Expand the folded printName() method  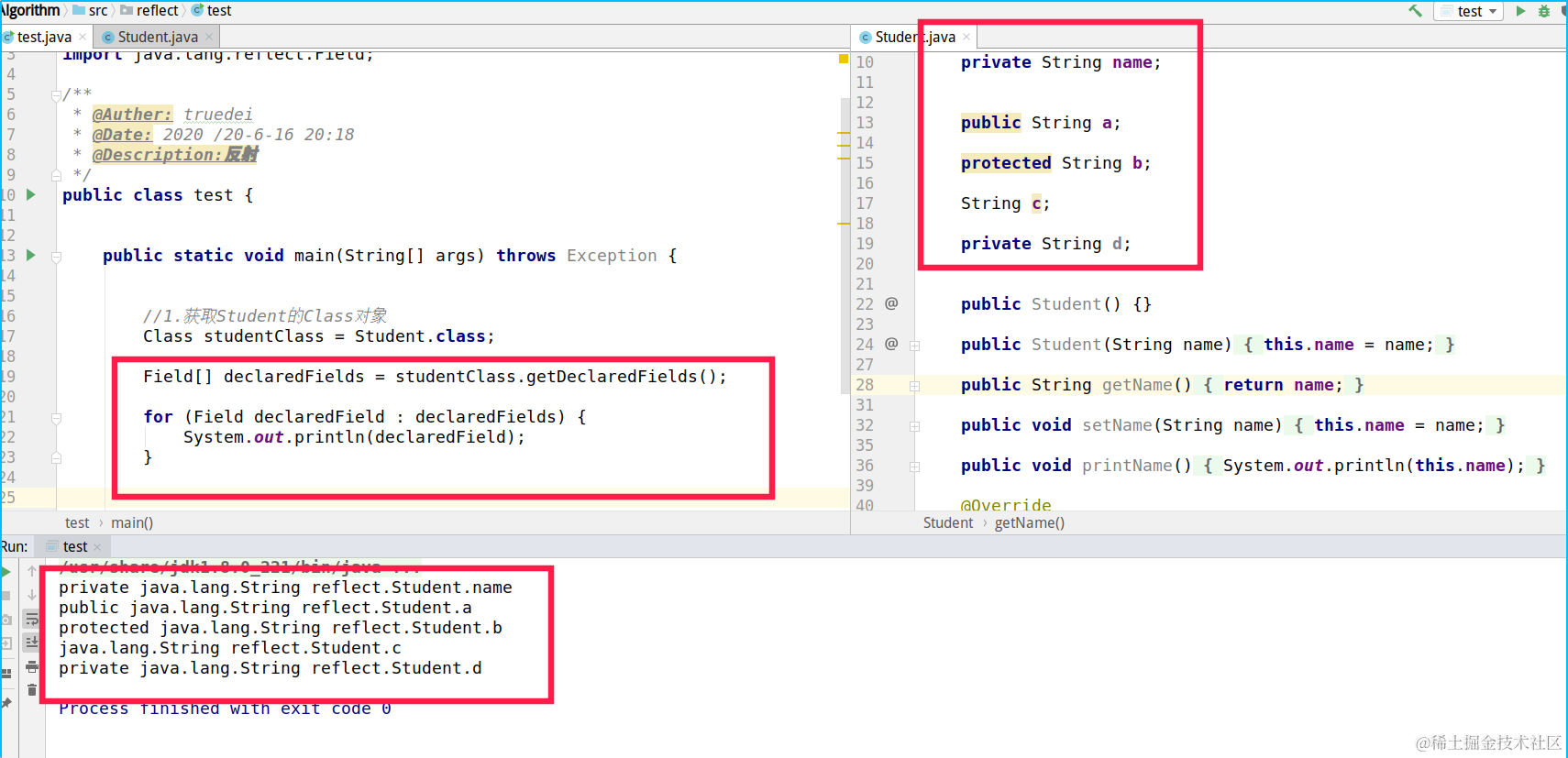[914, 467]
